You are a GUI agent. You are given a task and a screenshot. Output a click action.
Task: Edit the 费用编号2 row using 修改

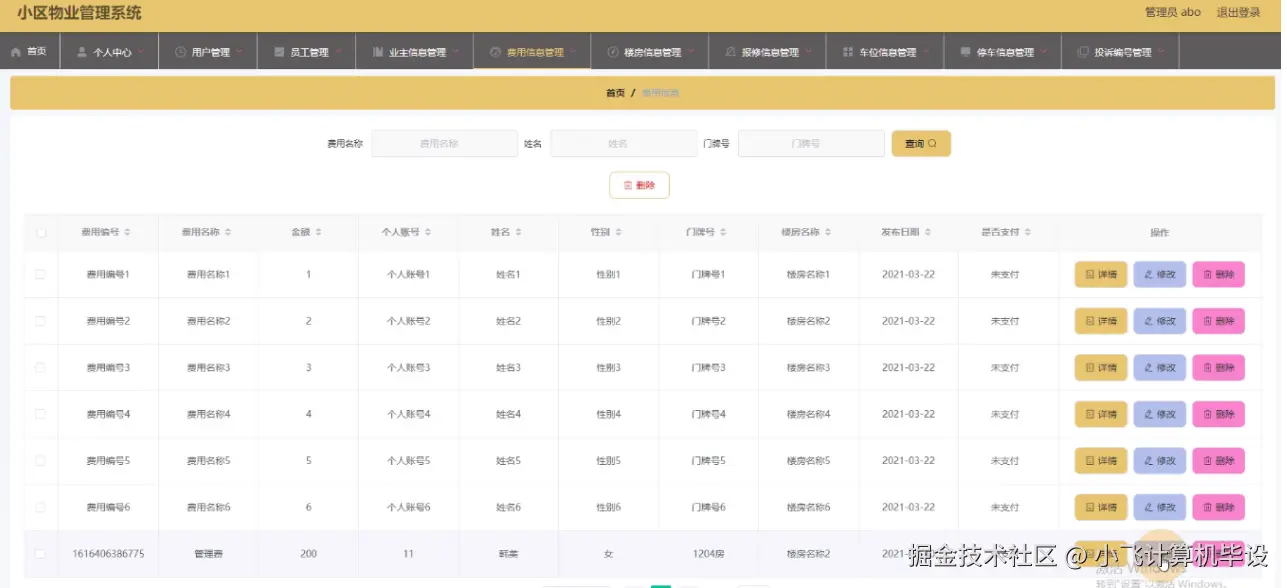pos(1159,321)
